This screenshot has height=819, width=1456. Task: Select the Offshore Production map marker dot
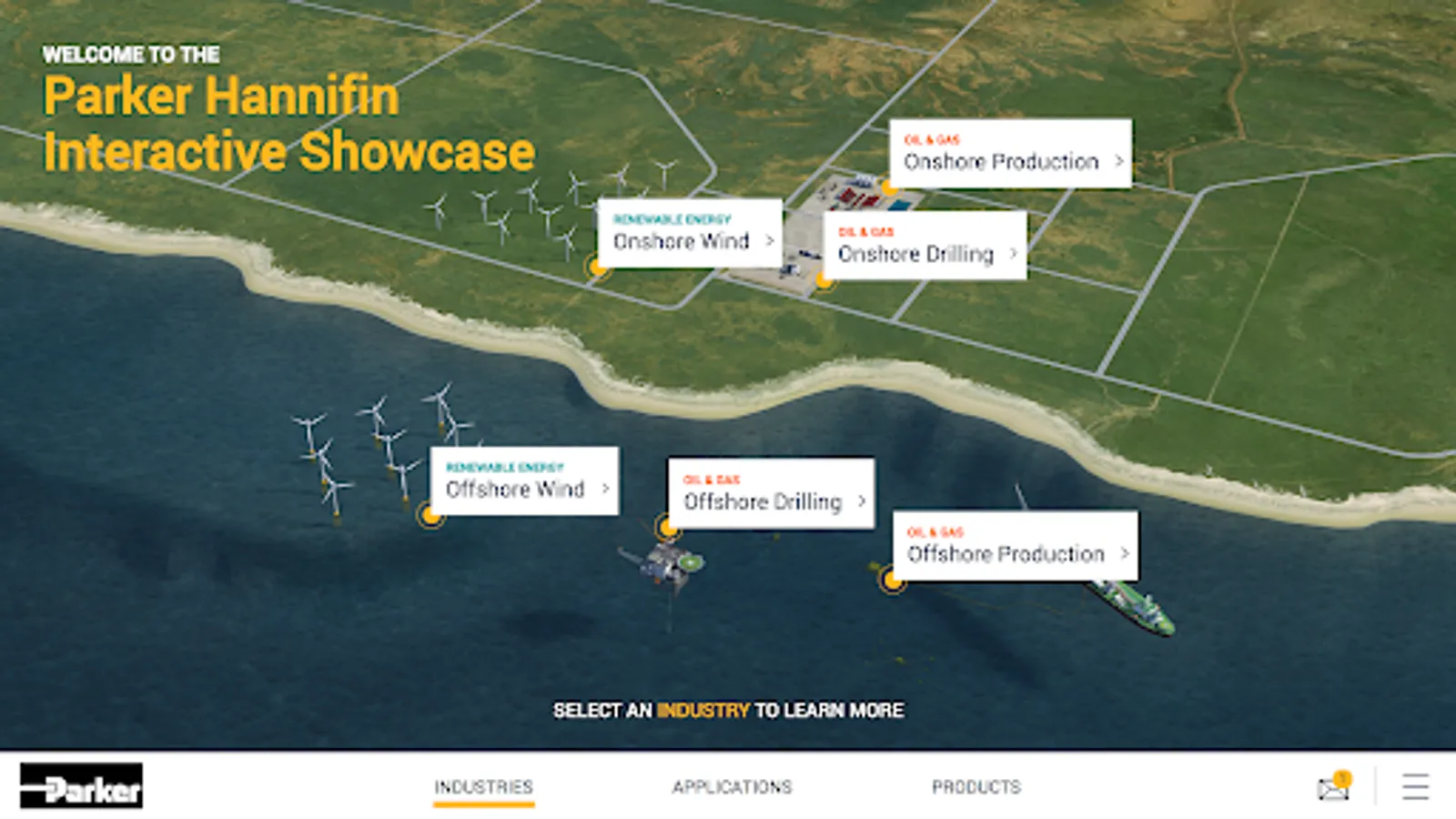click(x=892, y=580)
